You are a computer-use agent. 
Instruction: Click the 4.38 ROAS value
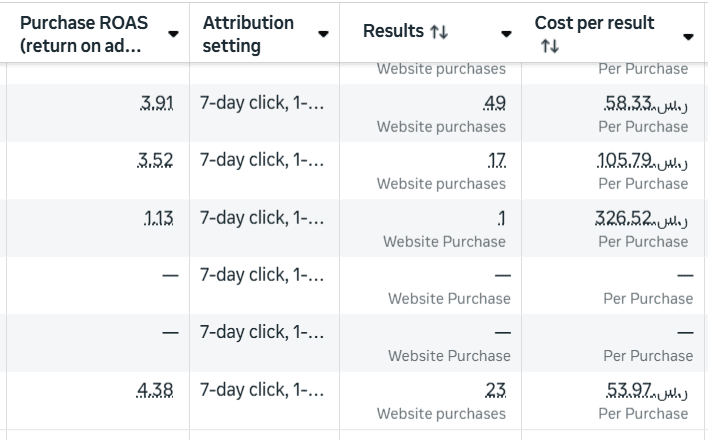(156, 390)
